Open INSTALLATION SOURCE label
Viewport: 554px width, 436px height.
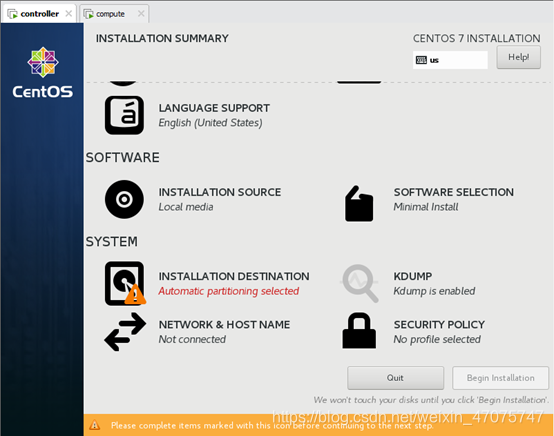(220, 192)
